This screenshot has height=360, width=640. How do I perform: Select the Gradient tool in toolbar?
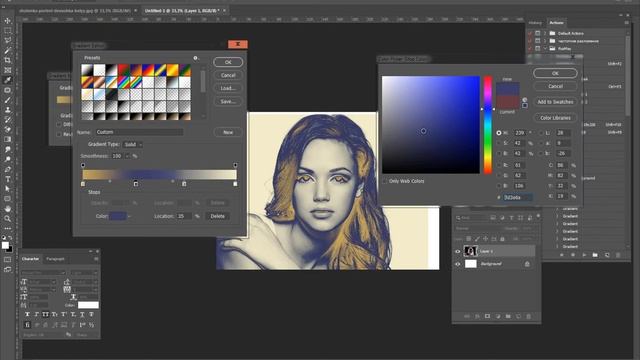pyautogui.click(x=7, y=140)
